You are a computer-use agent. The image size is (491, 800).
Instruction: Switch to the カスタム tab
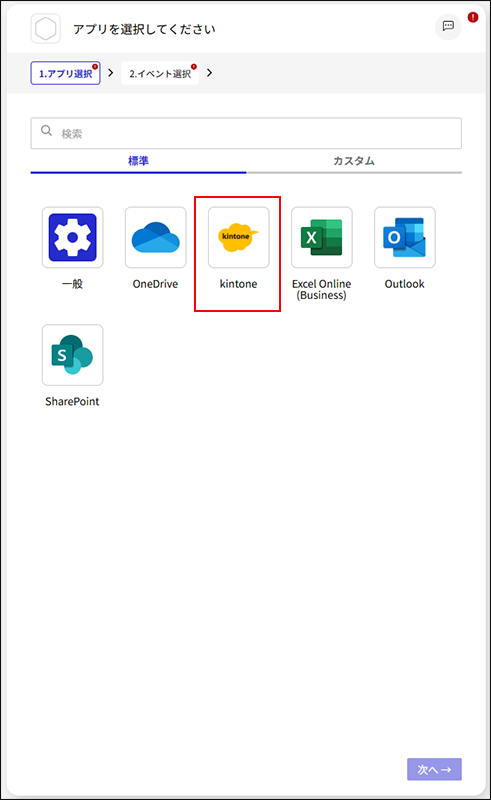[x=354, y=161]
